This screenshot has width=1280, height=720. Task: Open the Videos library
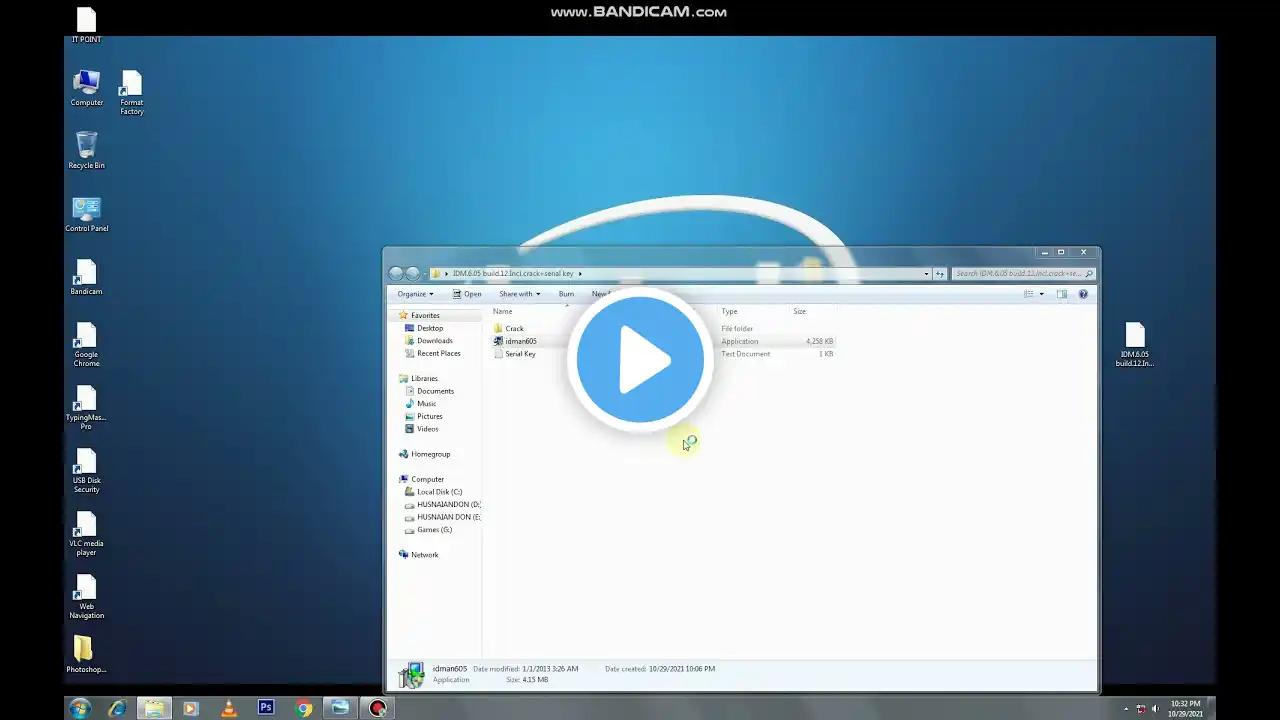point(427,429)
